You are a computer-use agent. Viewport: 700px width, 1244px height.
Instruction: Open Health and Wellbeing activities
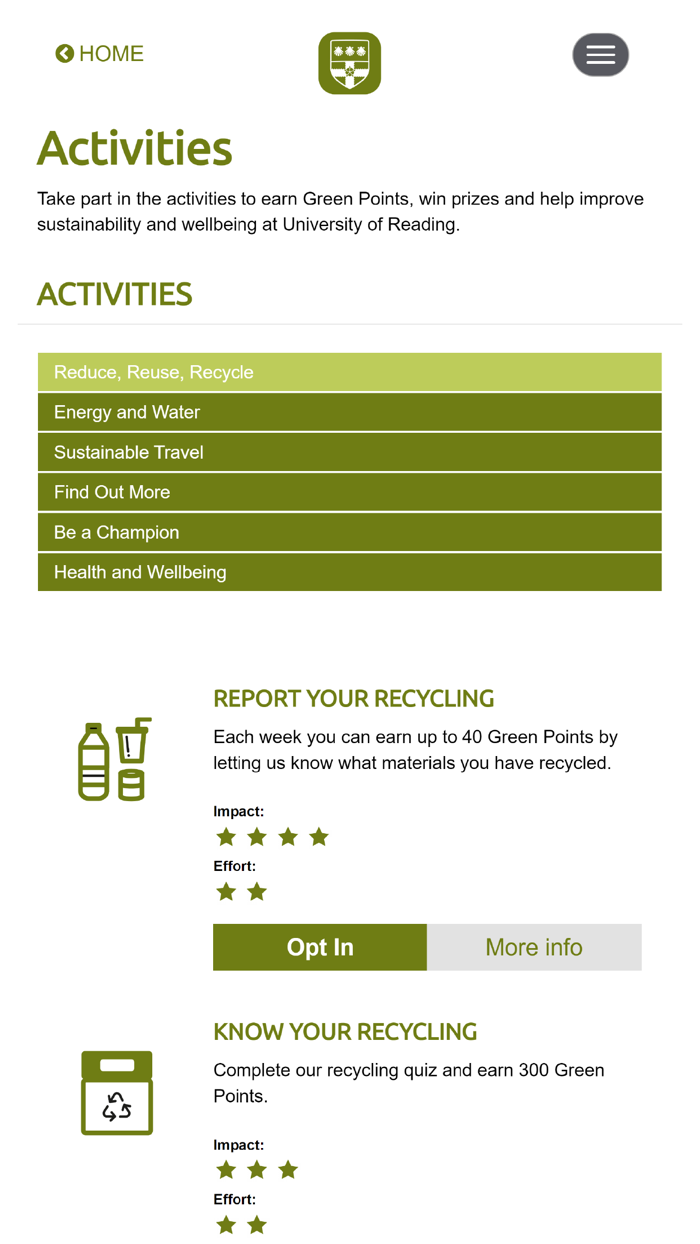point(349,572)
